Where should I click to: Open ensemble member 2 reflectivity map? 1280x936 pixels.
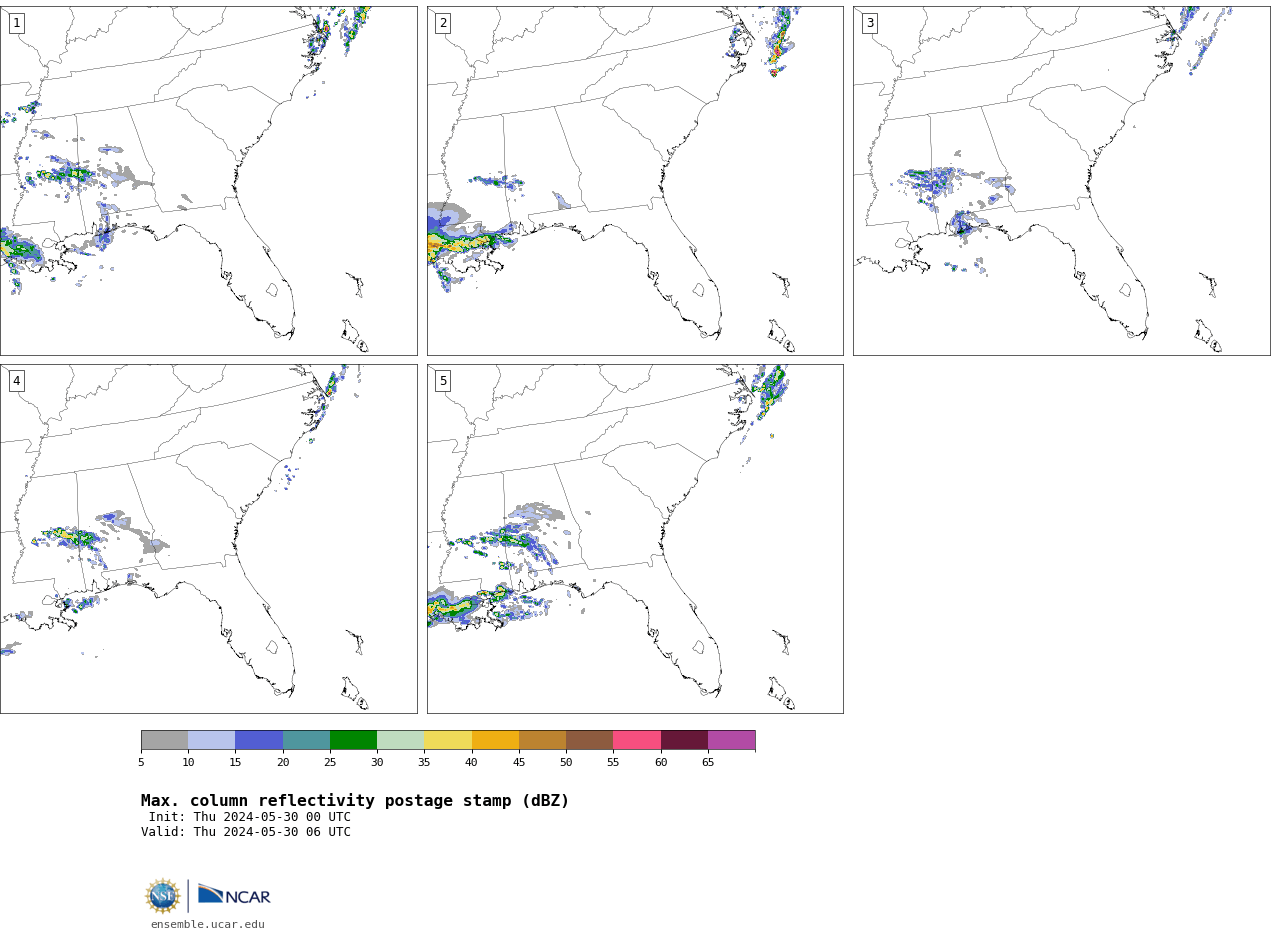[635, 181]
